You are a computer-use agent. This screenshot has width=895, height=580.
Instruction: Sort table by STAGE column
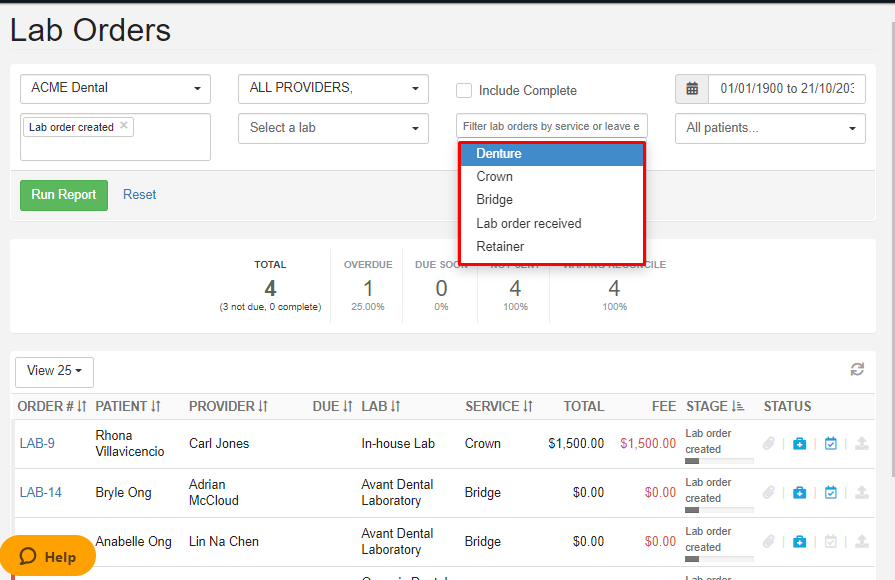(714, 406)
